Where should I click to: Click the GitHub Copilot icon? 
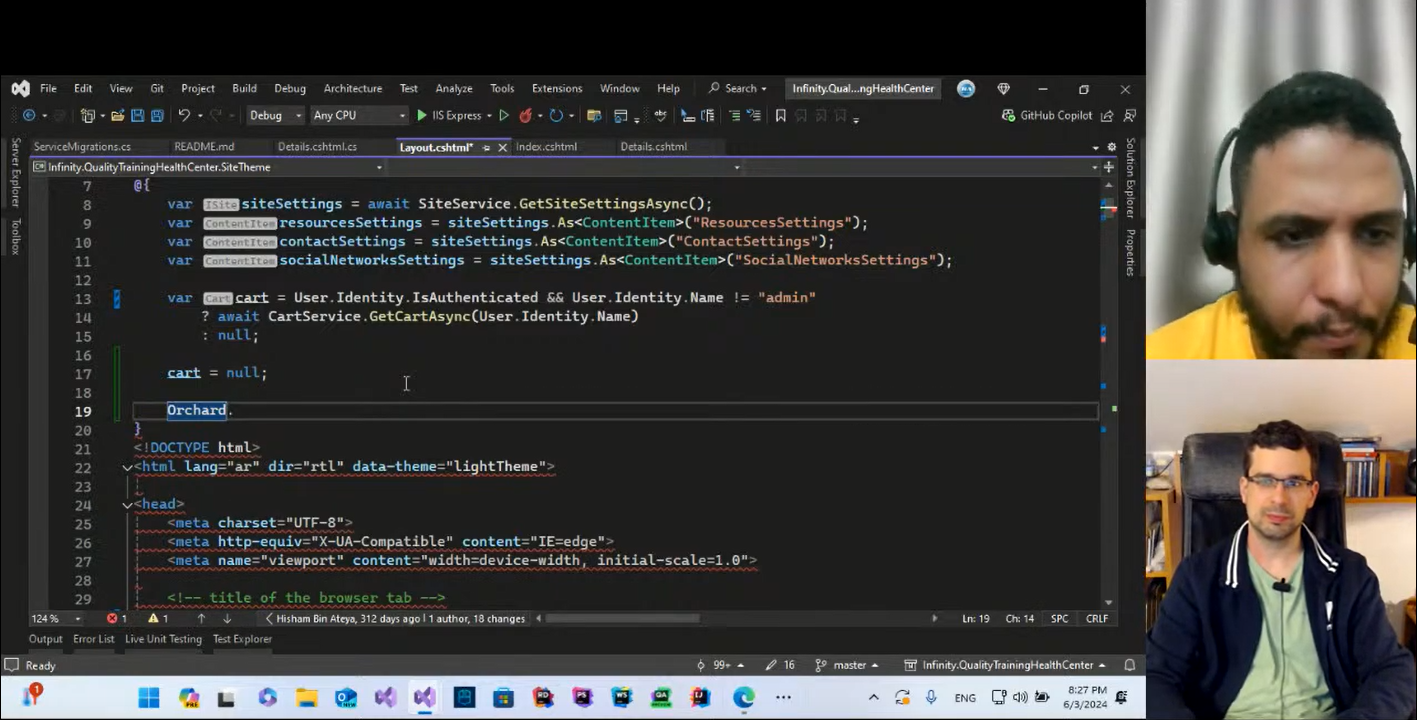[1008, 116]
